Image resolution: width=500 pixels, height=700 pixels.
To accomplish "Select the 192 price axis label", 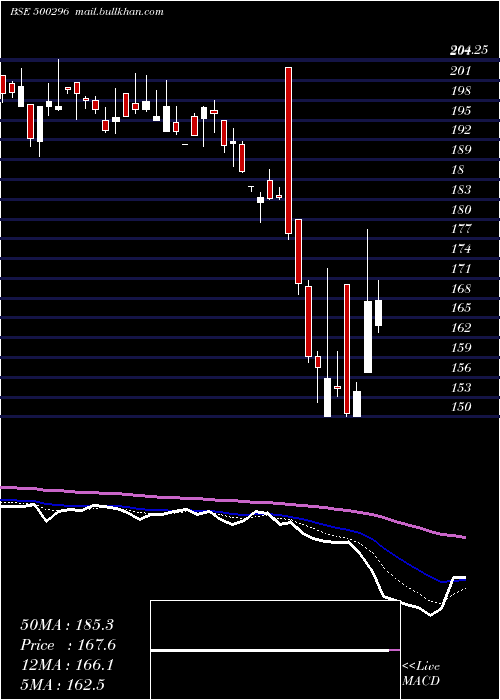I will coord(461,130).
